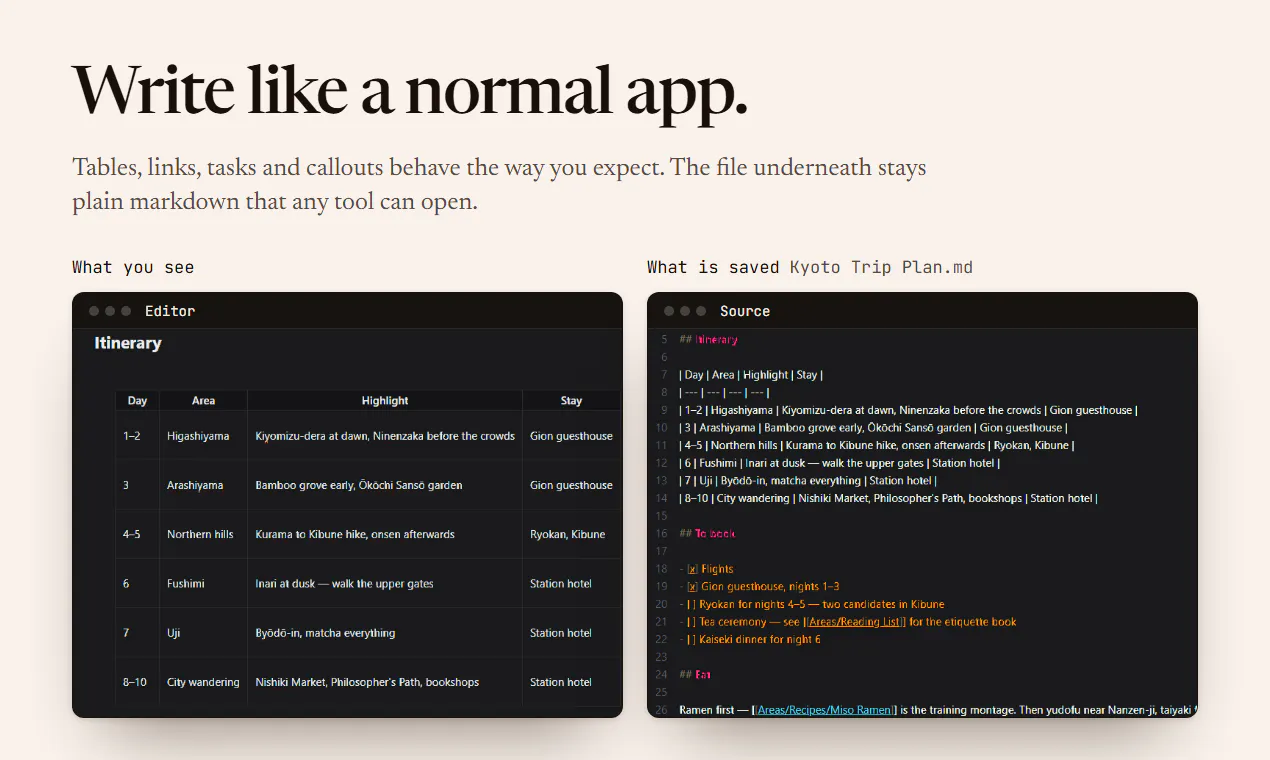1270x760 pixels.
Task: Click the "## Eat" line in Source
Action: point(695,674)
